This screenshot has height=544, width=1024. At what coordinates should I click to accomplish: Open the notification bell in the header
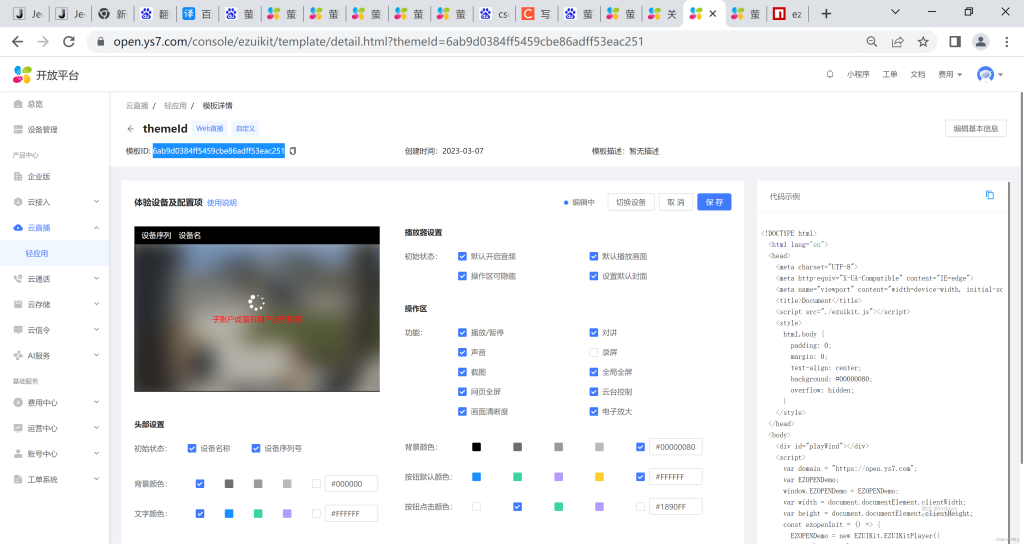[x=829, y=74]
